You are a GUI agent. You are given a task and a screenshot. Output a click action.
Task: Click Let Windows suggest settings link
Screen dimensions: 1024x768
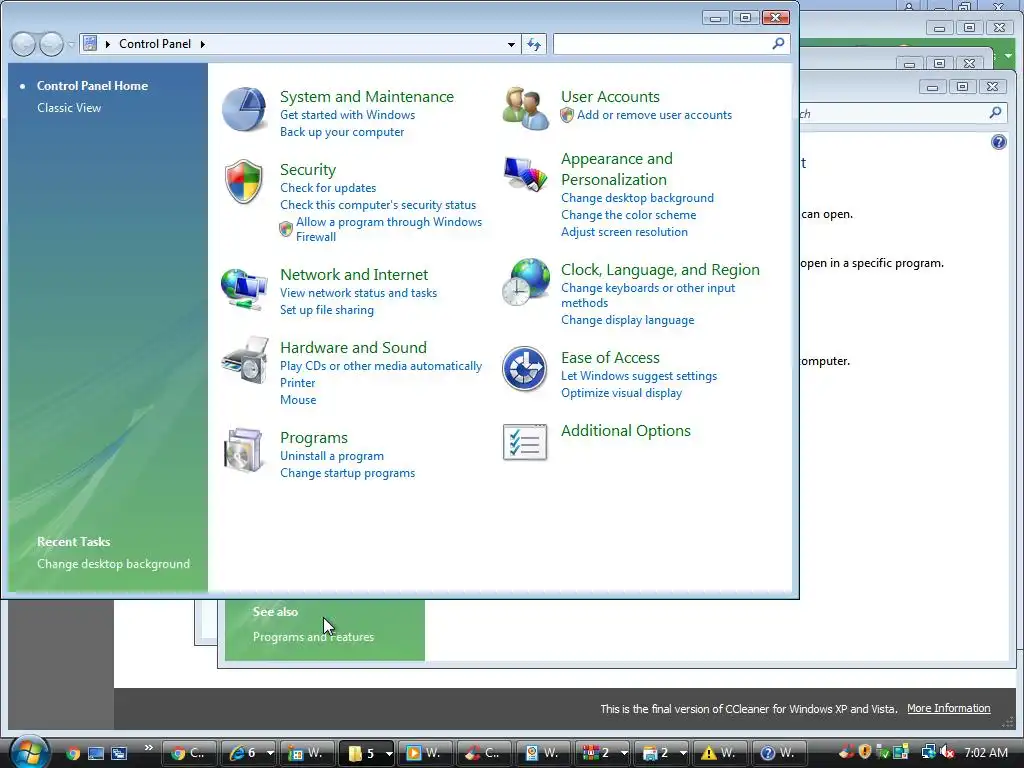[x=639, y=376]
